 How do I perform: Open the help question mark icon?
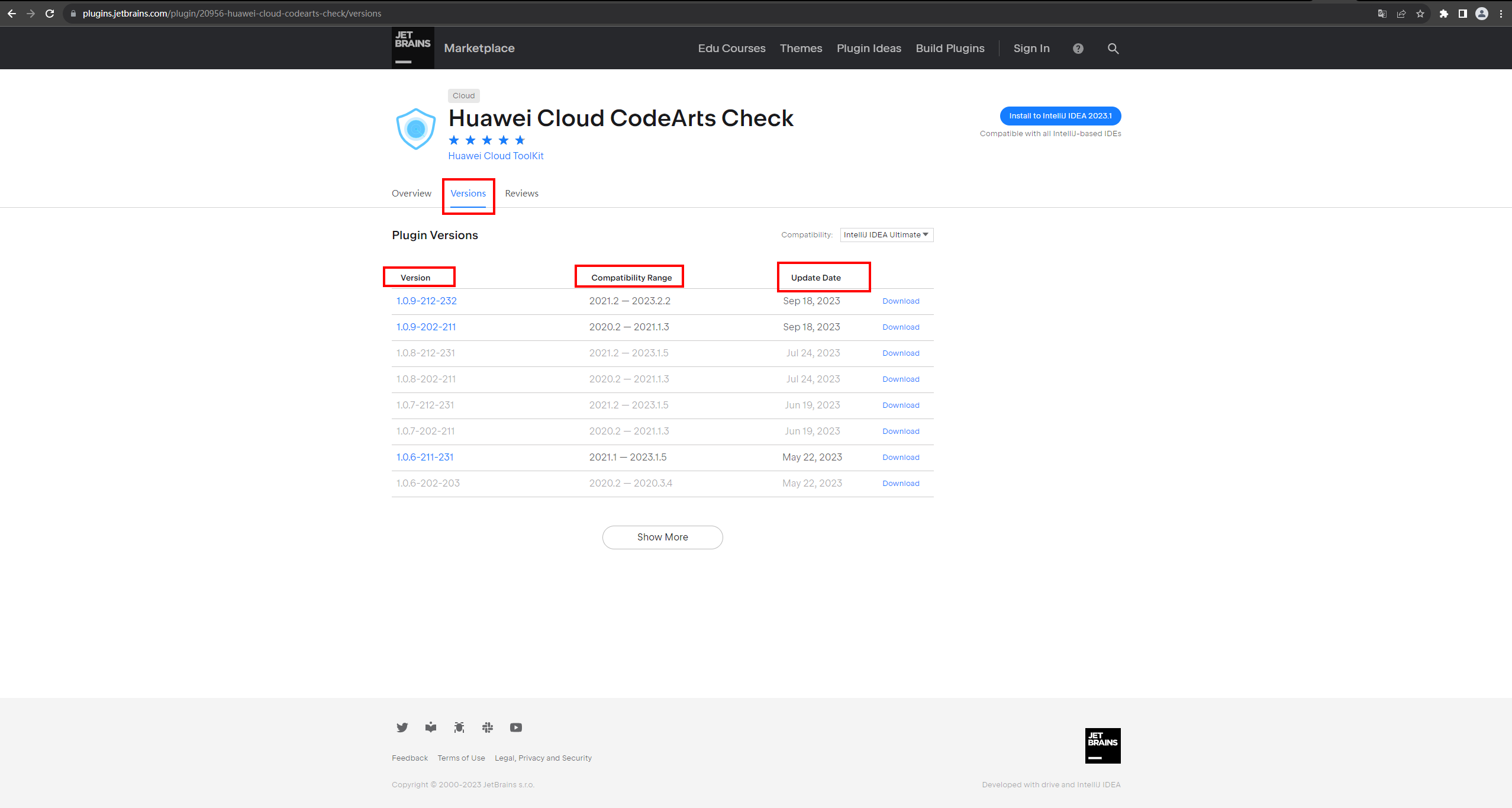[x=1078, y=49]
